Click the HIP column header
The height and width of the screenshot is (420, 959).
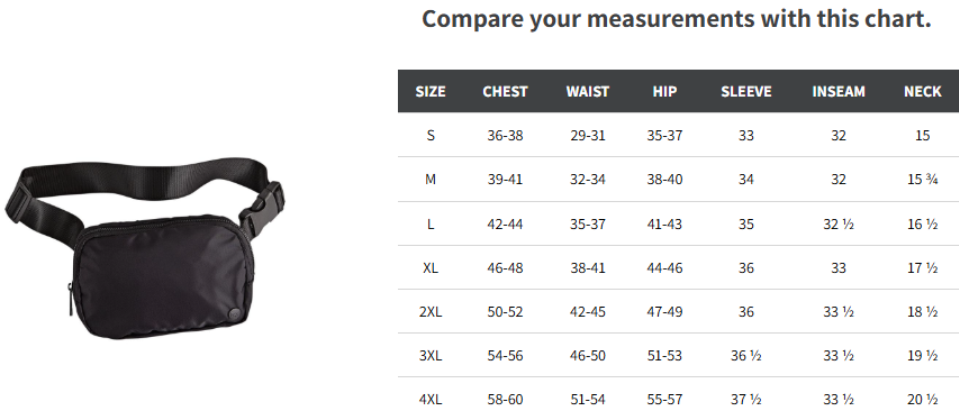[x=664, y=92]
